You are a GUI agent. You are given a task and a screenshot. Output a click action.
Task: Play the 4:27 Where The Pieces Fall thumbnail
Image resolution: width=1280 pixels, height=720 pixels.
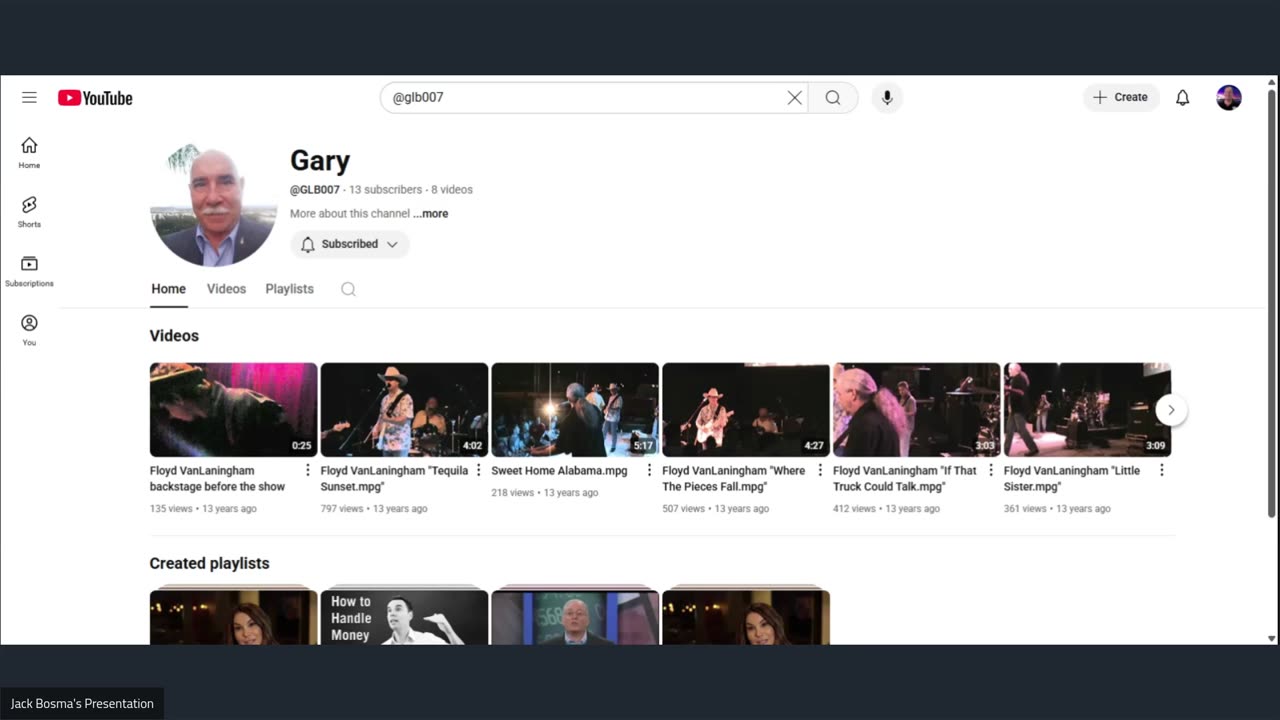(x=746, y=410)
